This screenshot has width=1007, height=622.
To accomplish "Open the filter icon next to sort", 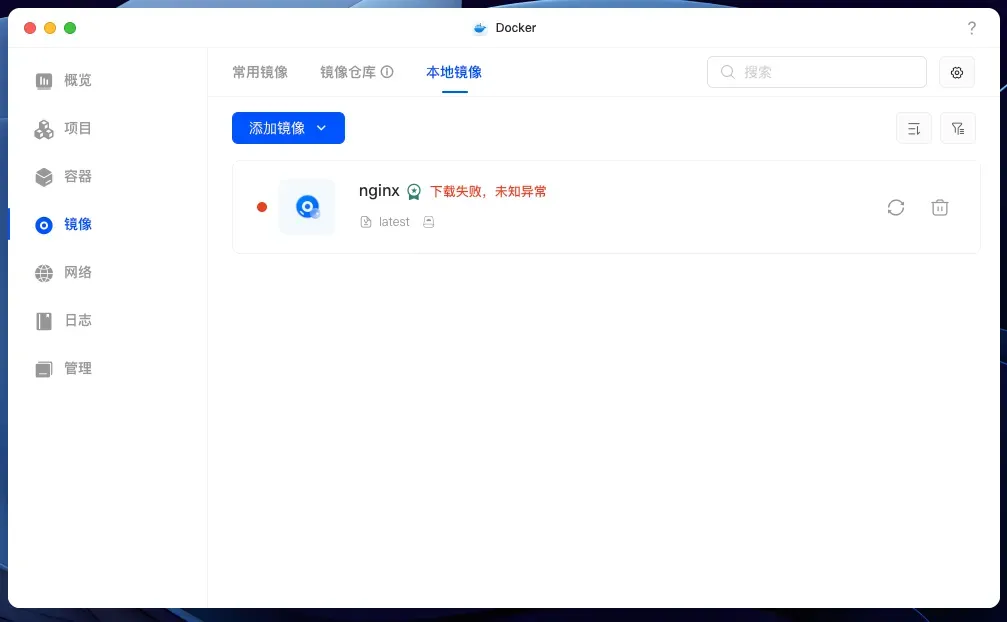I will point(958,128).
